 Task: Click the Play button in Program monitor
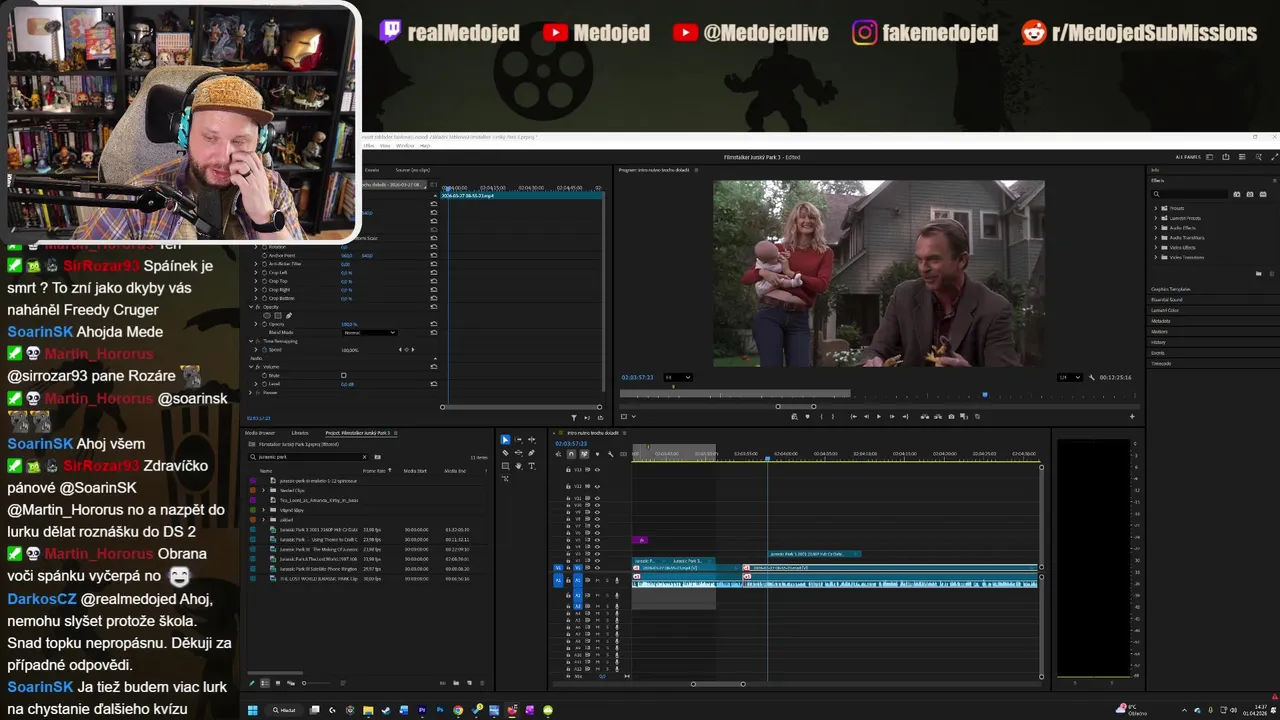coord(879,416)
